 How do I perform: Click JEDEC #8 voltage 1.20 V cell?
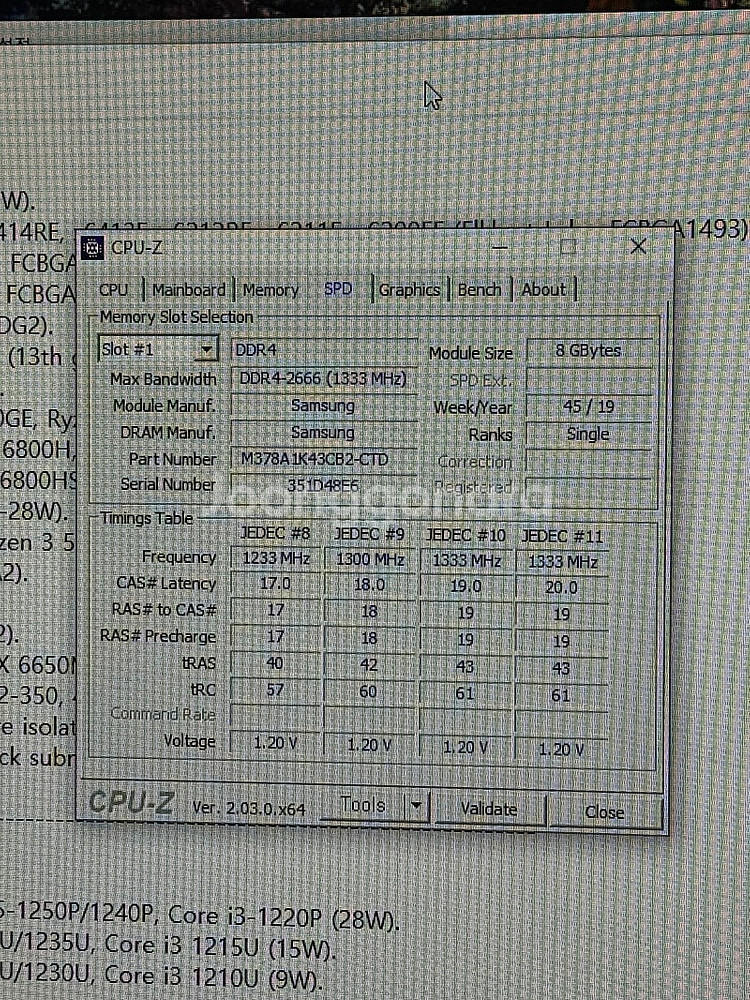click(x=276, y=743)
